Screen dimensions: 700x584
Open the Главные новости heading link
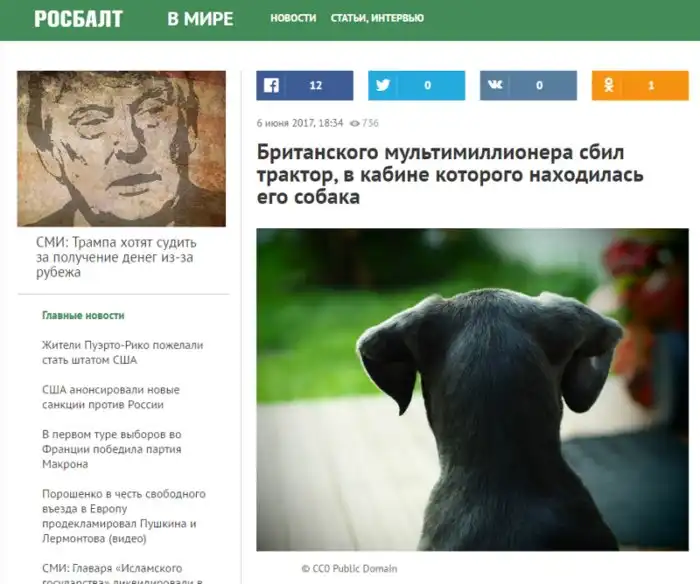point(83,315)
